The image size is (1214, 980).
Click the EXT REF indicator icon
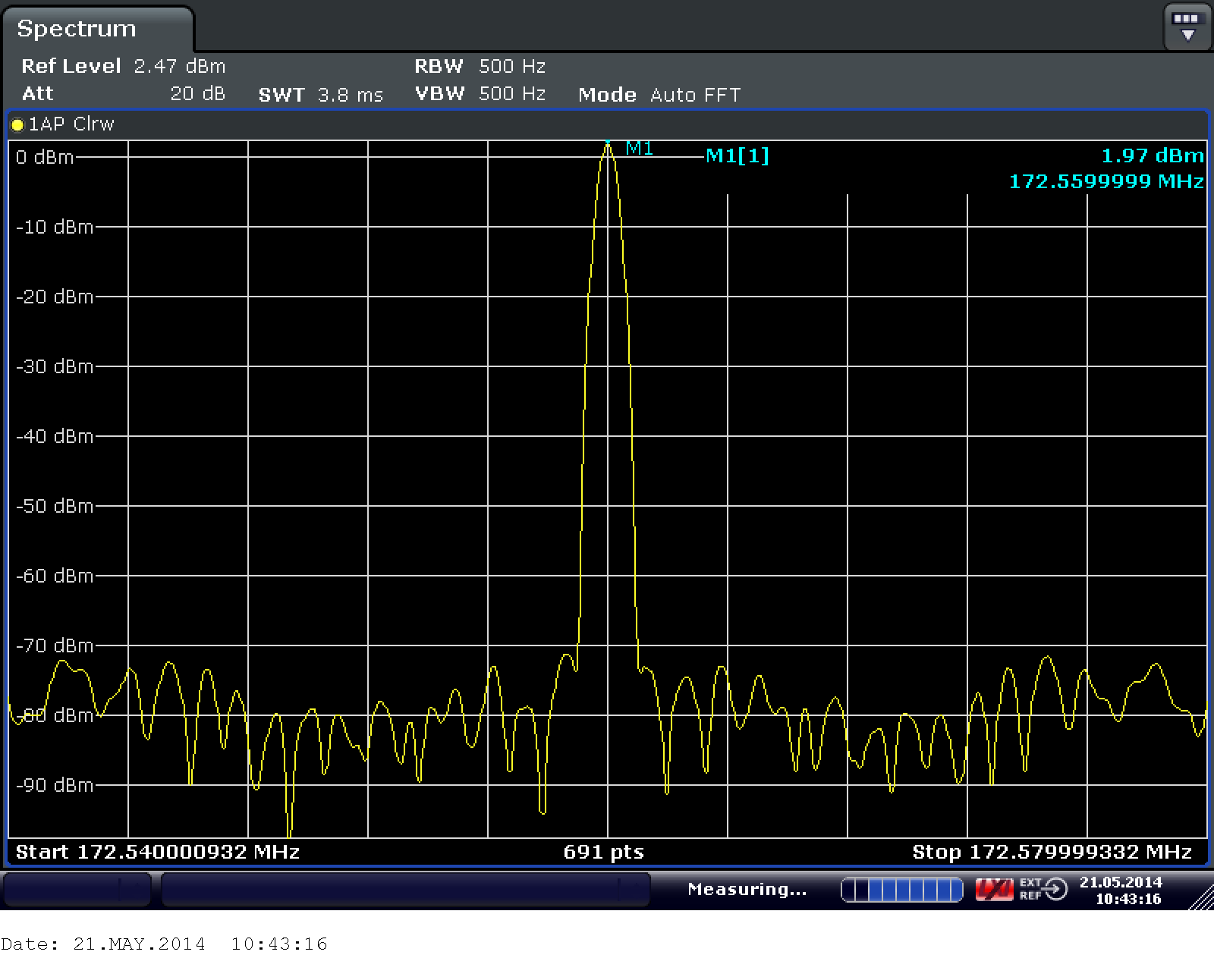(1043, 889)
